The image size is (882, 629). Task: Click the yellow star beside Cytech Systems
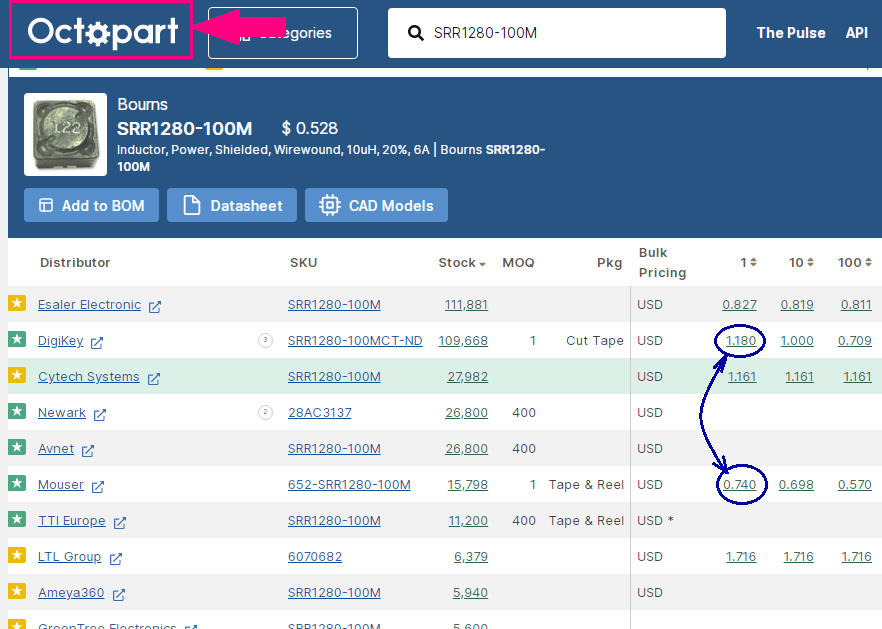point(17,375)
